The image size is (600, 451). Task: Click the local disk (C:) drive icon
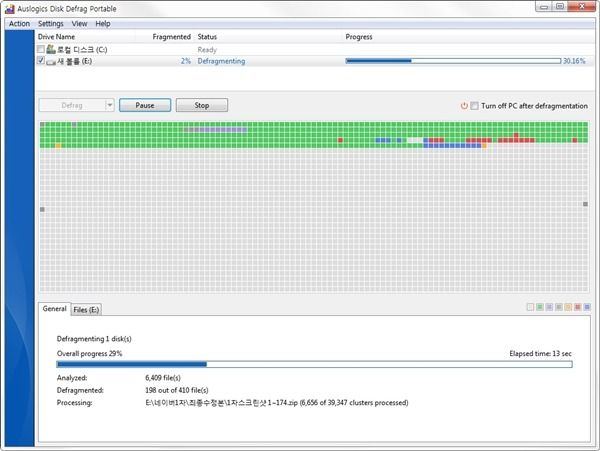pyautogui.click(x=51, y=49)
